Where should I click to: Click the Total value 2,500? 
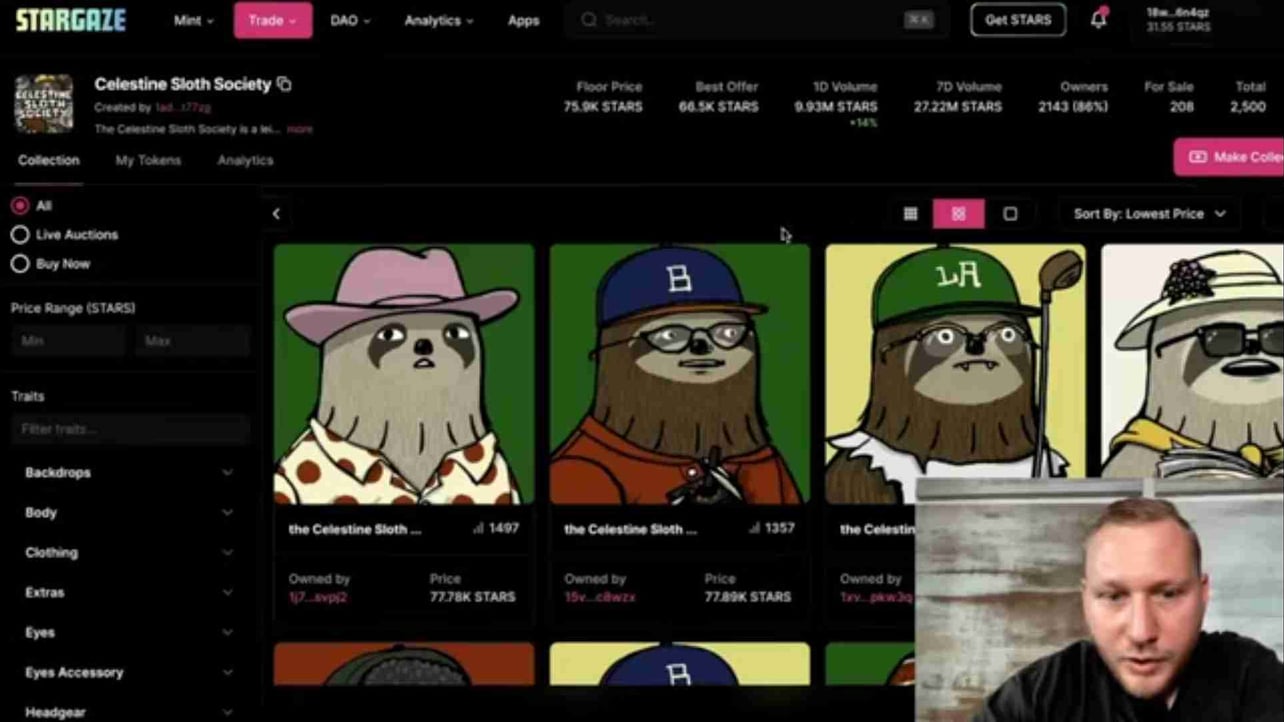[x=1248, y=107]
